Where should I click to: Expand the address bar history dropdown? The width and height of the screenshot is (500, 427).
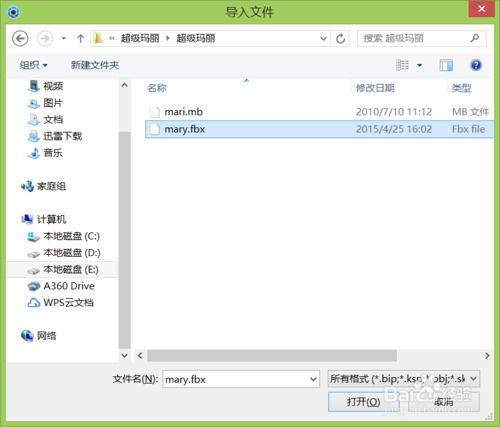coord(323,39)
